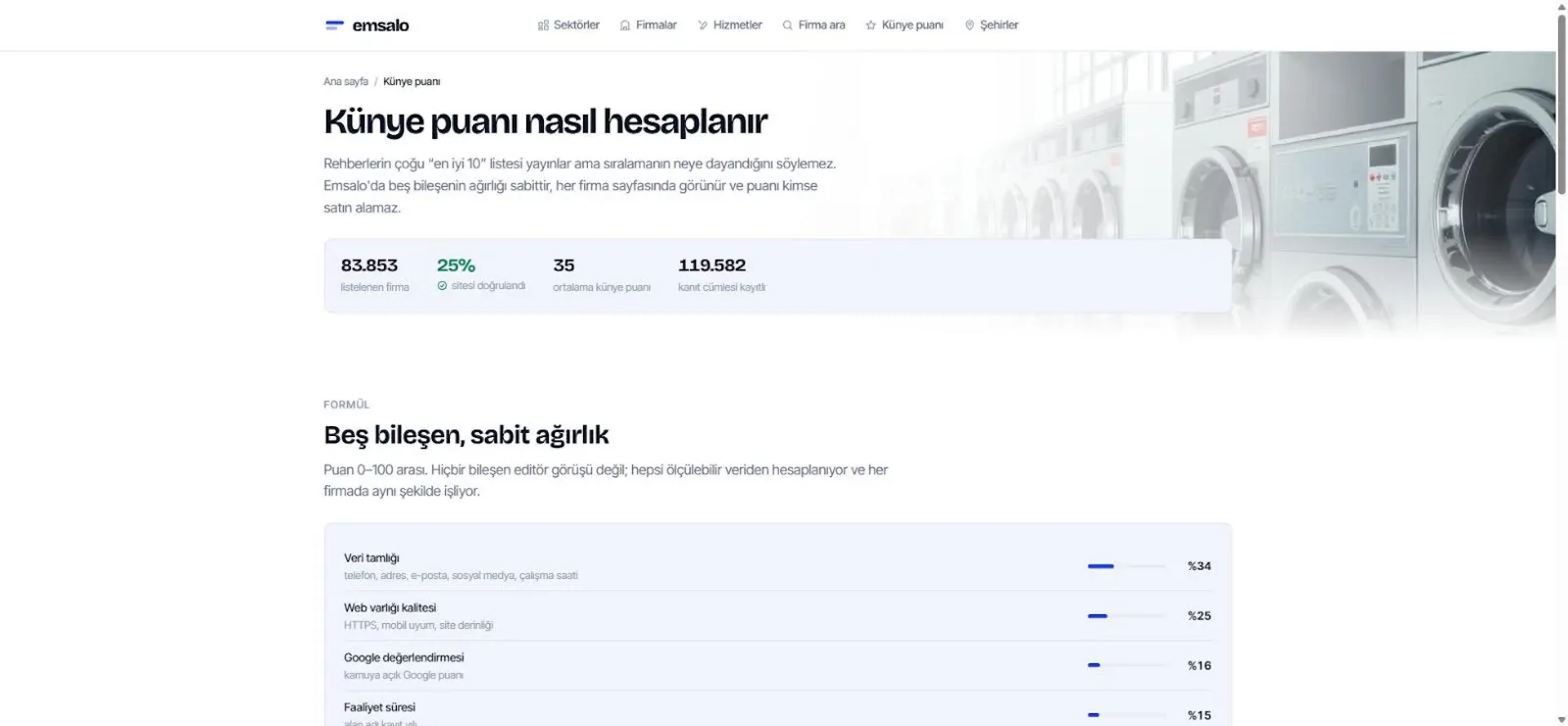The image size is (1568, 726).
Task: Click the Google değerlendirmesi progress bar
Action: click(1127, 665)
